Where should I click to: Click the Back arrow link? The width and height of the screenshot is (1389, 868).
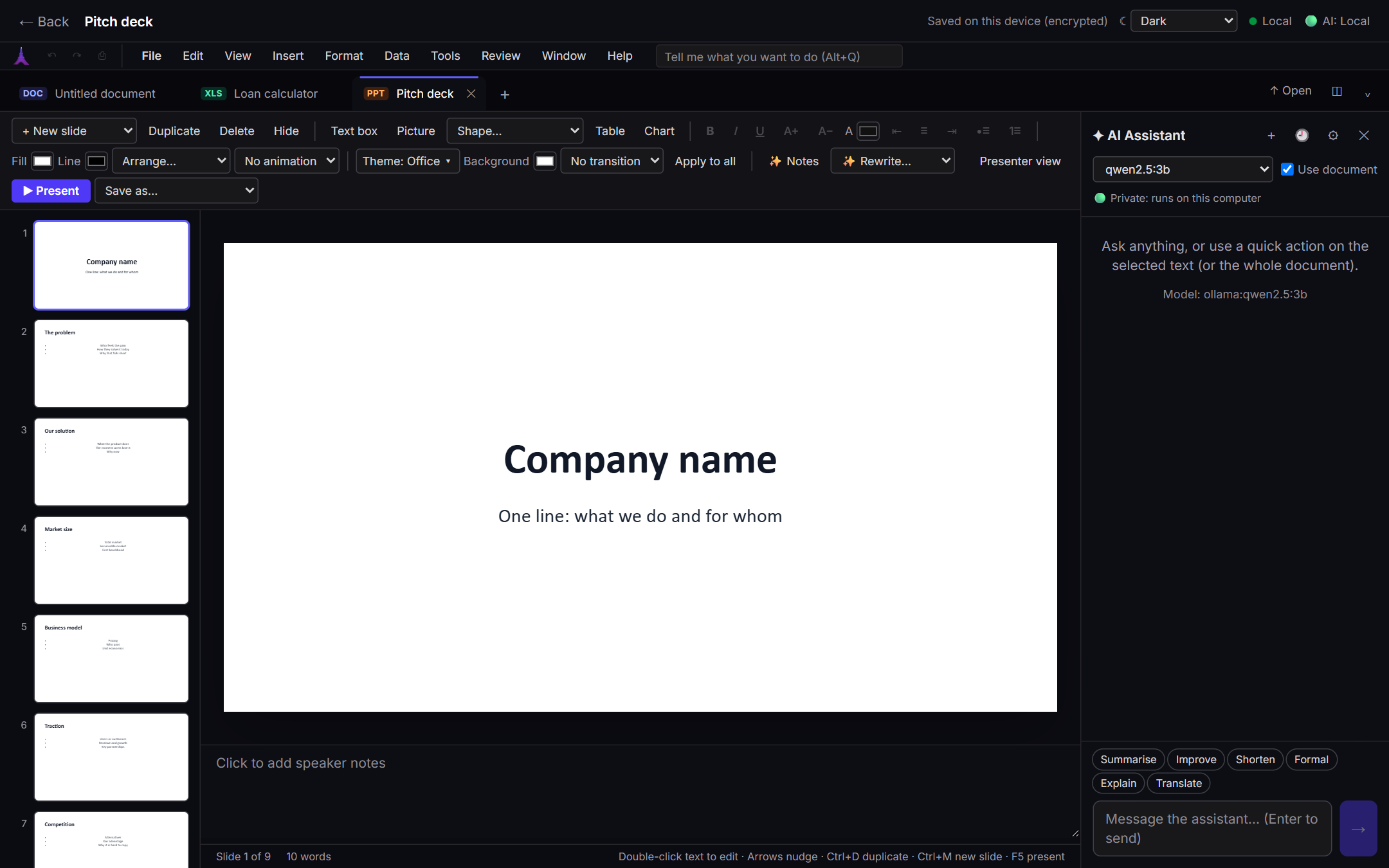[44, 22]
